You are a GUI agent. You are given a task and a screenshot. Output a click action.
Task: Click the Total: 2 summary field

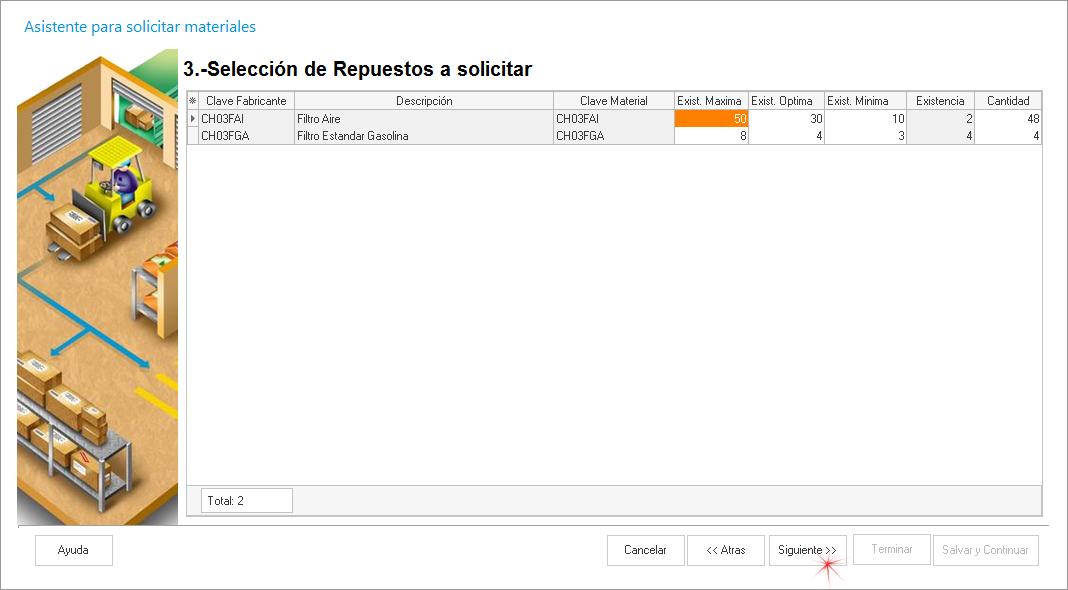click(244, 500)
